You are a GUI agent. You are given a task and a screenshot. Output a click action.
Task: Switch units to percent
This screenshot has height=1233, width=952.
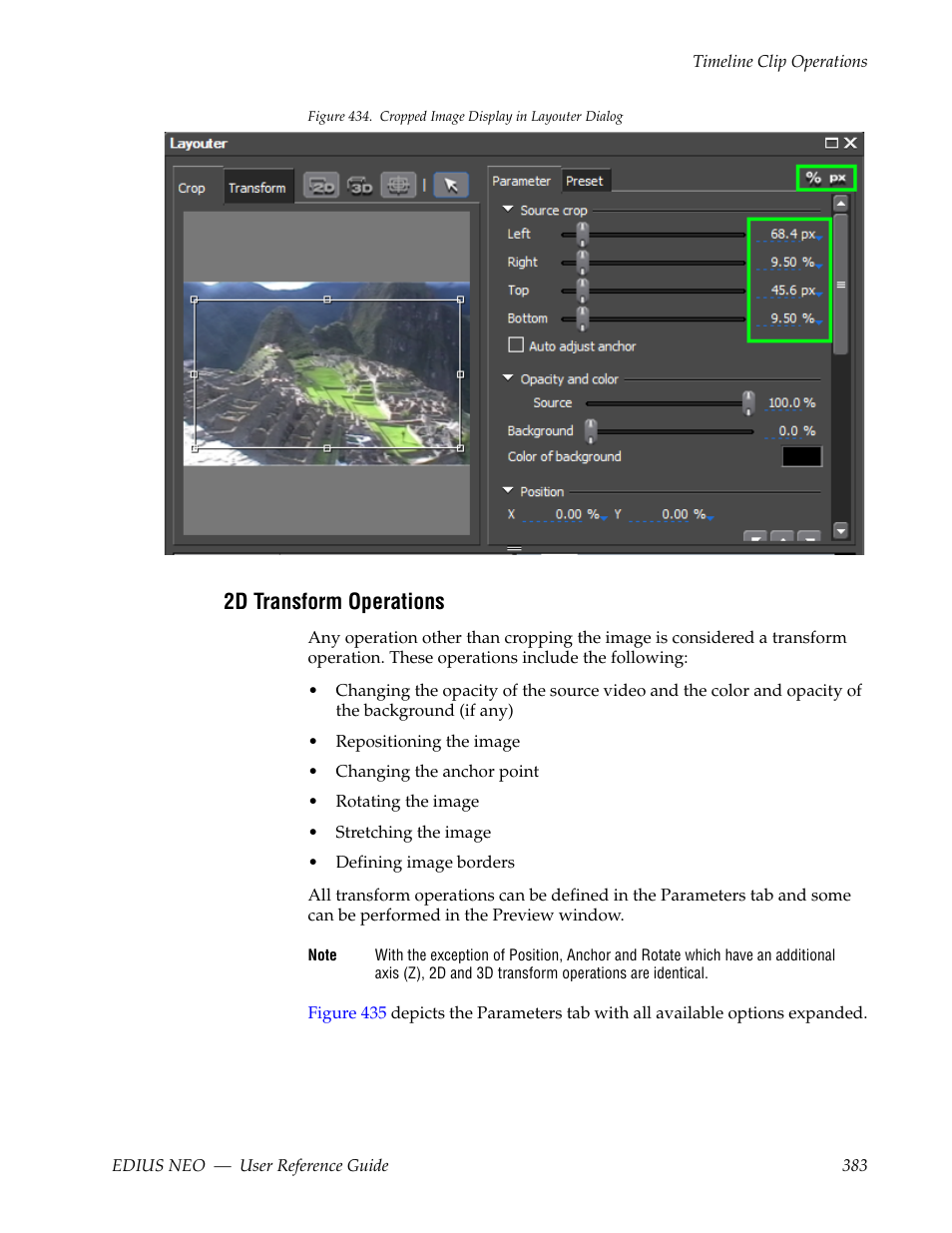coord(813,178)
